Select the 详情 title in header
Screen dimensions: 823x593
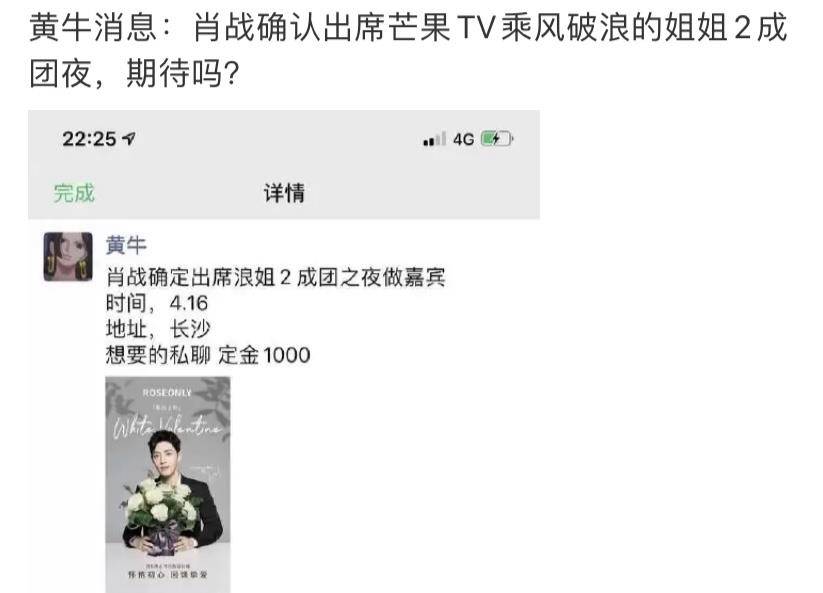pyautogui.click(x=284, y=193)
